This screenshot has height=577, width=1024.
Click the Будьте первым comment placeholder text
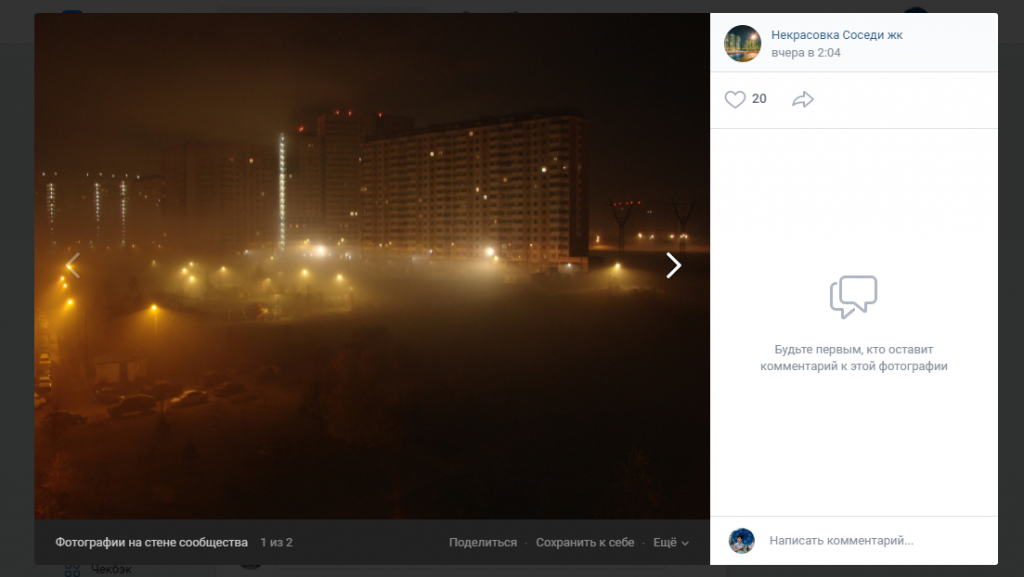(x=853, y=358)
